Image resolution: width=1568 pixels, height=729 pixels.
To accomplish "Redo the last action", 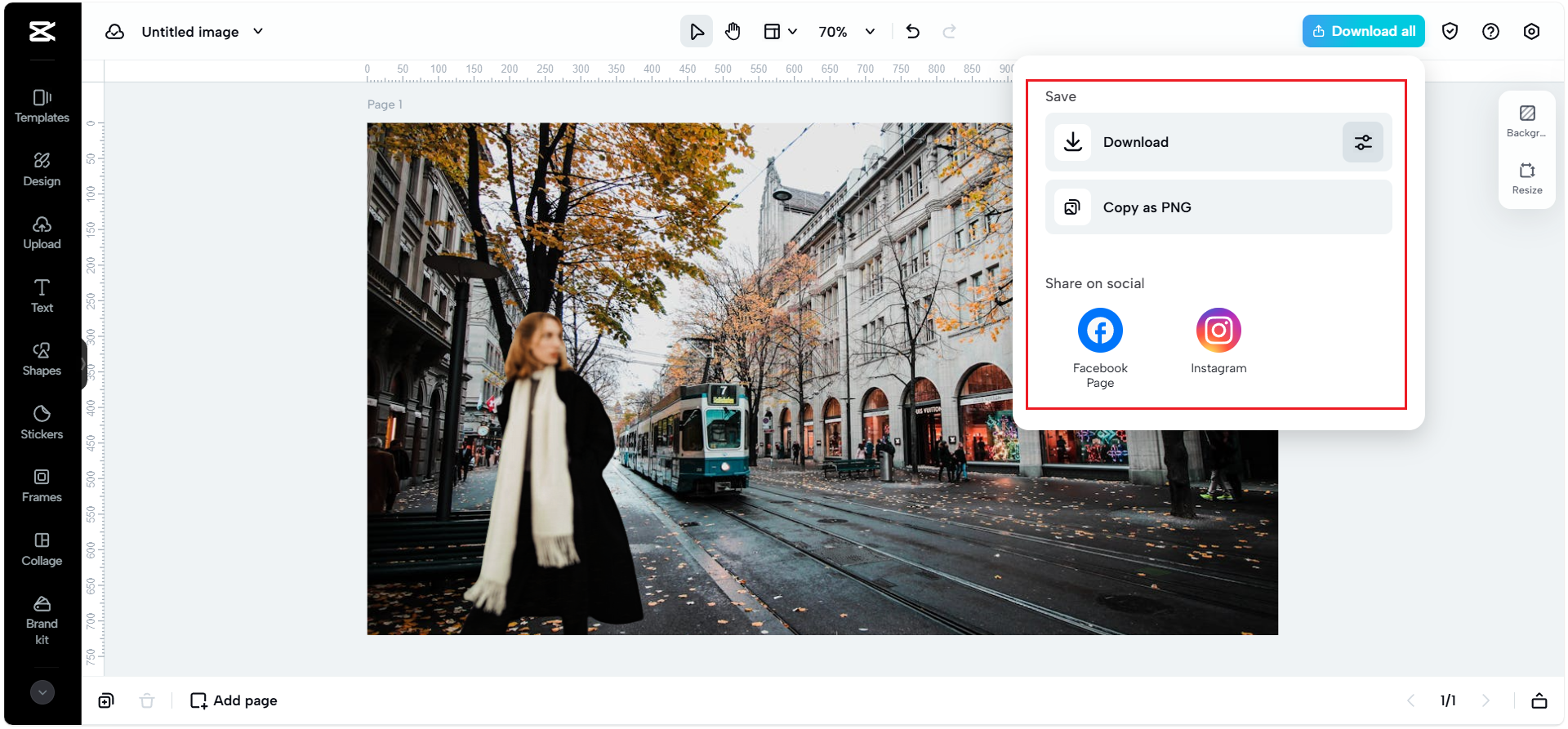I will click(x=949, y=32).
